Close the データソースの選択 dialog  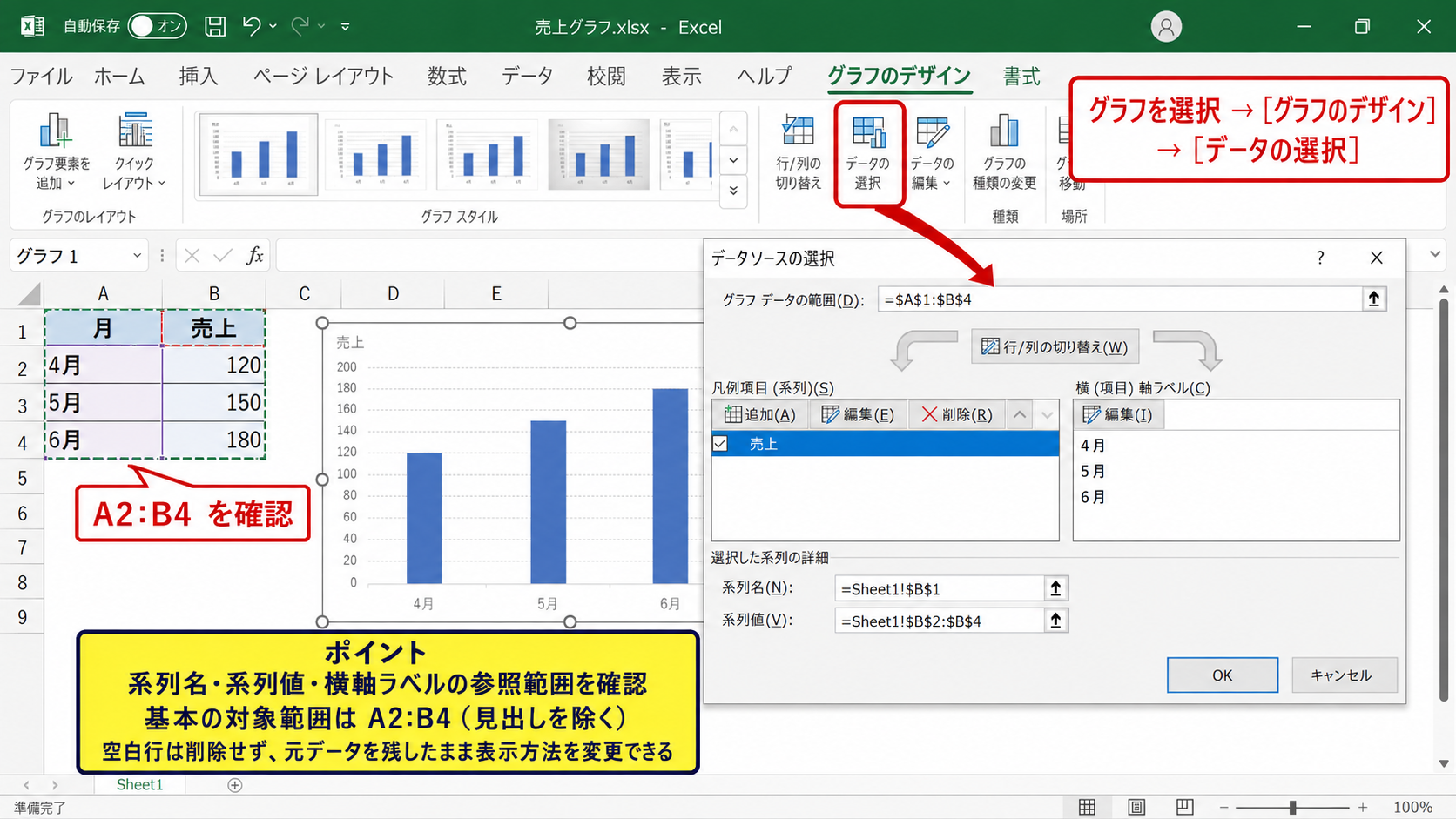pos(1376,258)
